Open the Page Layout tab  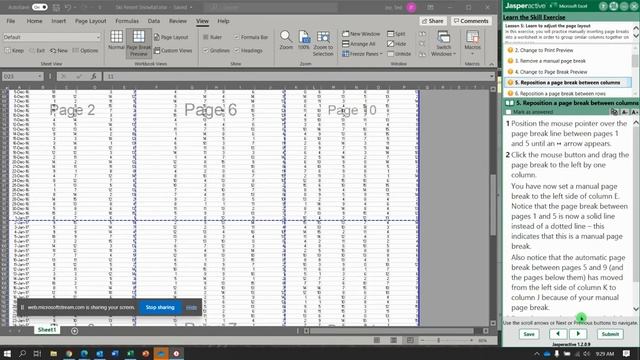91,21
